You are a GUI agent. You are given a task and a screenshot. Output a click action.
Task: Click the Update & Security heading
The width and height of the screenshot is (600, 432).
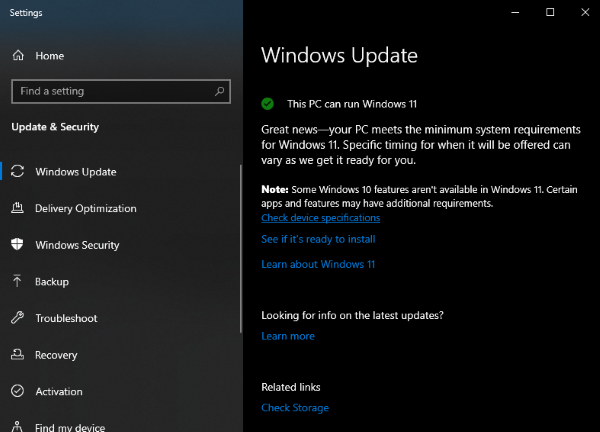pos(55,127)
